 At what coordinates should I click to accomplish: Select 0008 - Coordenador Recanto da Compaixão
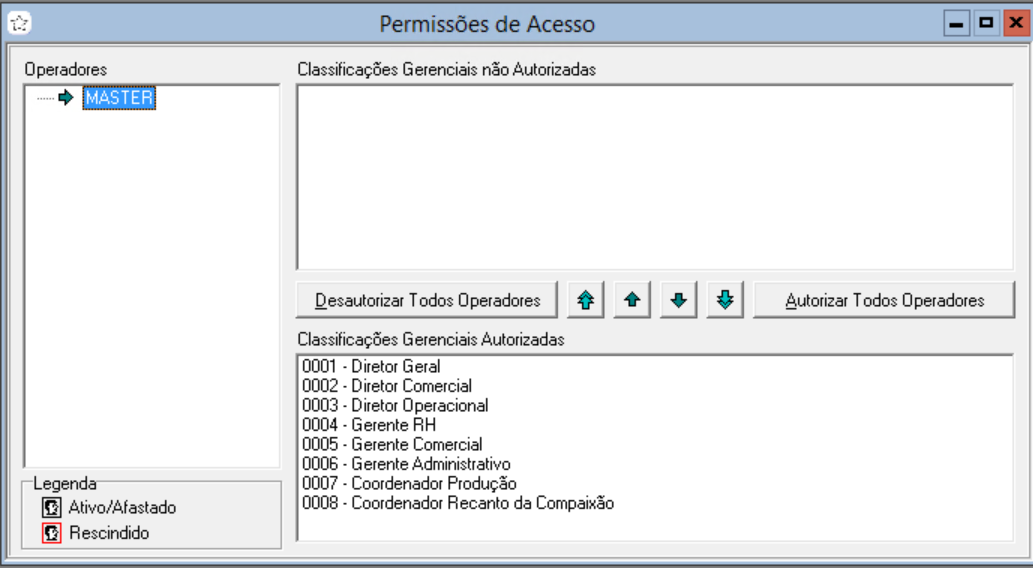point(457,502)
